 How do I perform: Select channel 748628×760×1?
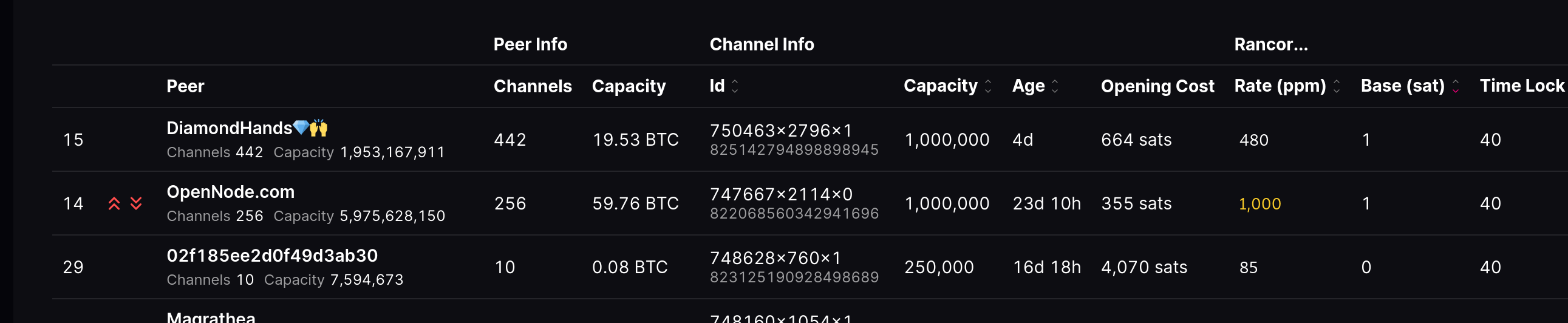click(775, 259)
